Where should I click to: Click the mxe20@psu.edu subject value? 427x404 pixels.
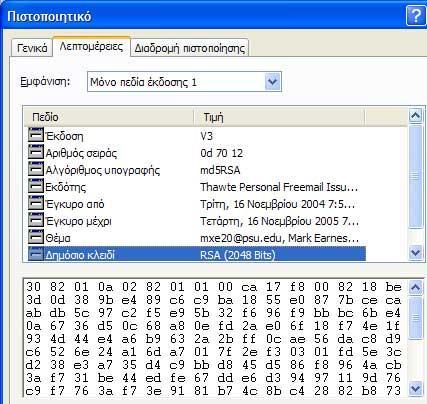click(x=279, y=238)
